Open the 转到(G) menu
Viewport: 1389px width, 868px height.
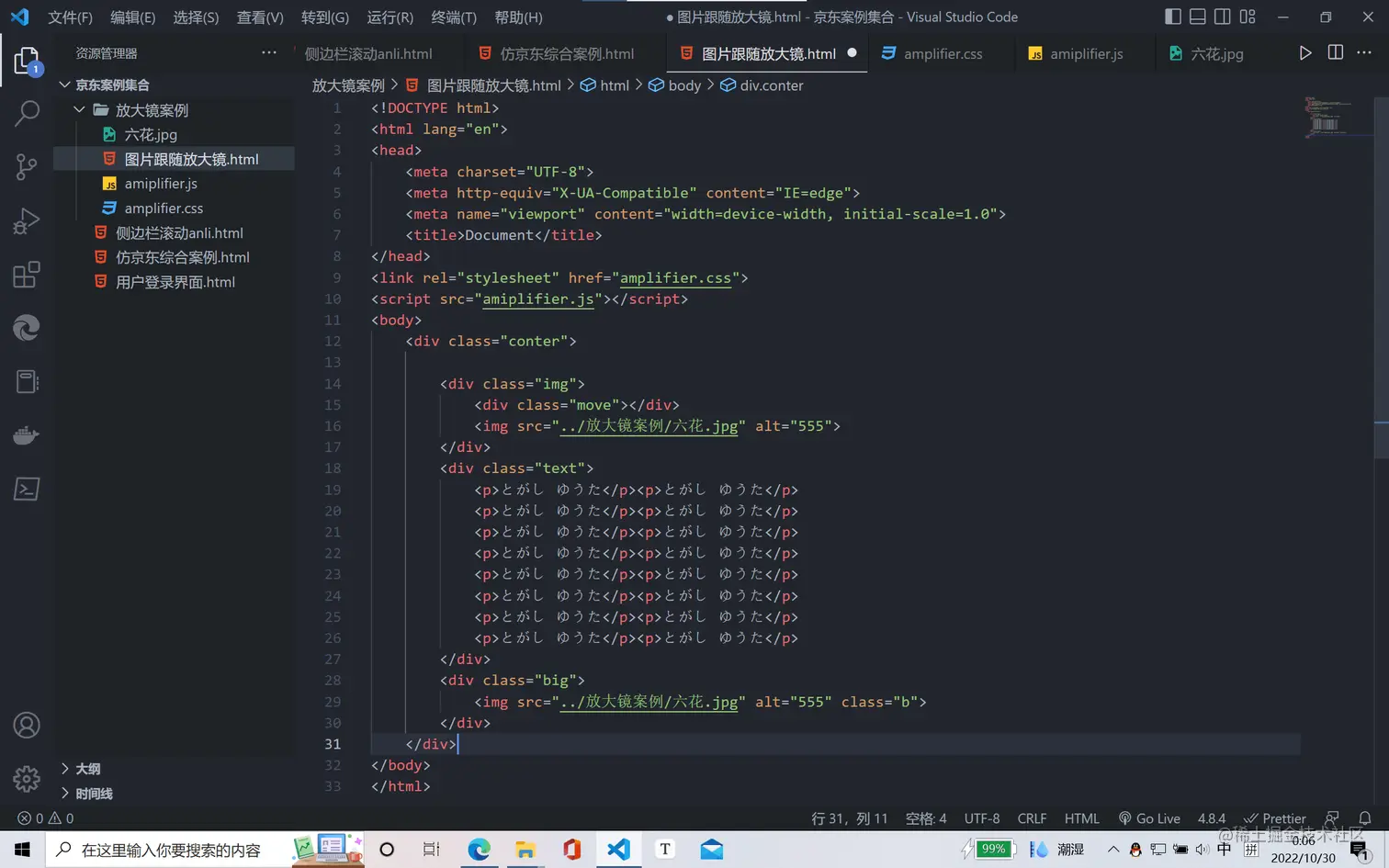click(325, 17)
